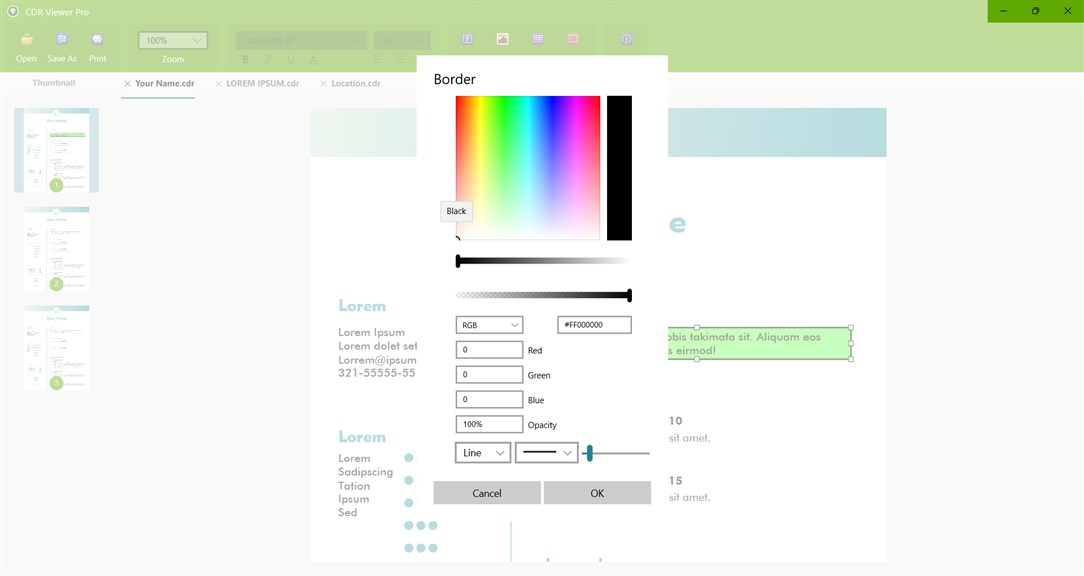
Task: Click the comment toolbar icon
Action: pos(573,38)
